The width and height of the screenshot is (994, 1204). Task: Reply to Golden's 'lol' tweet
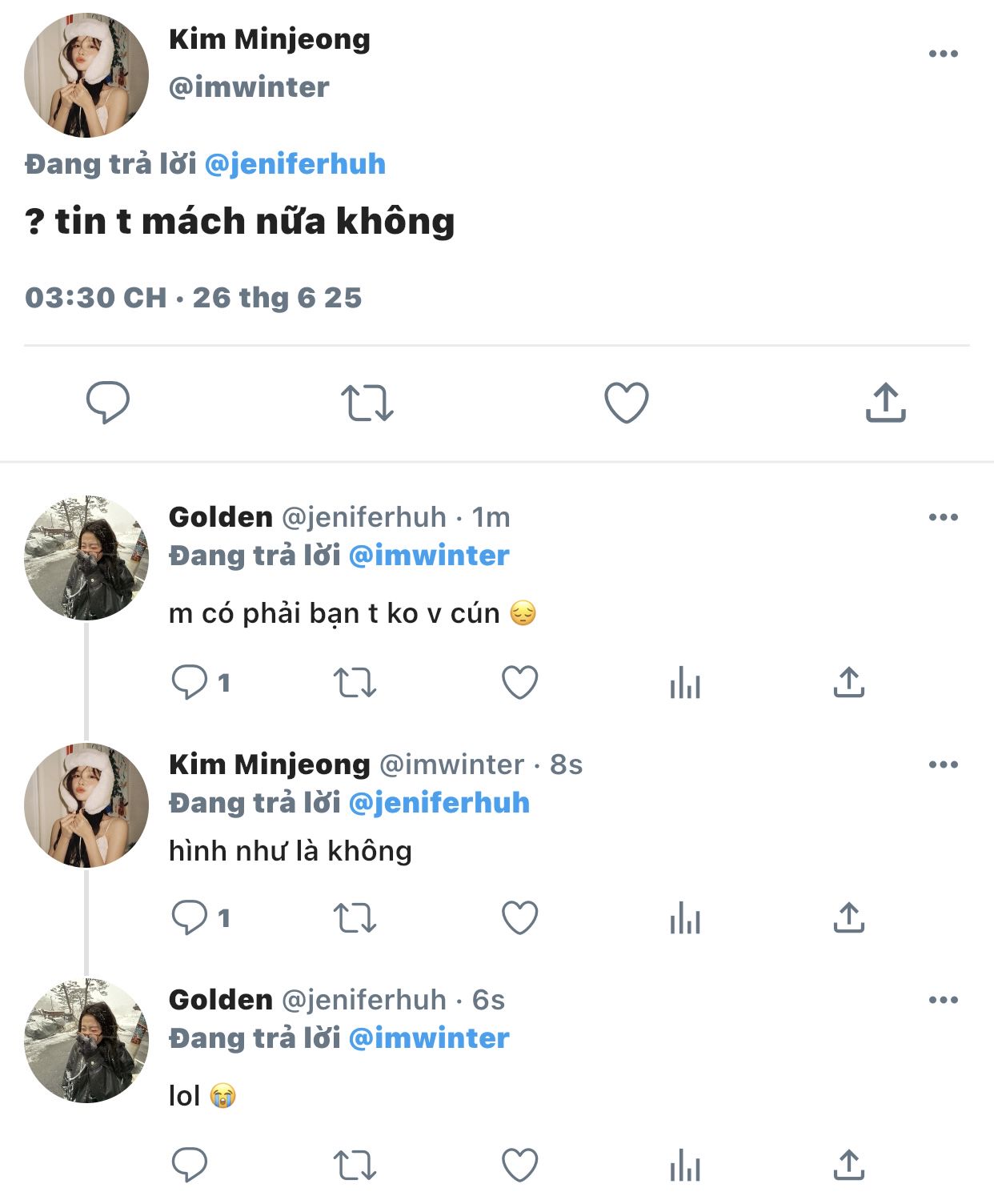190,1165
